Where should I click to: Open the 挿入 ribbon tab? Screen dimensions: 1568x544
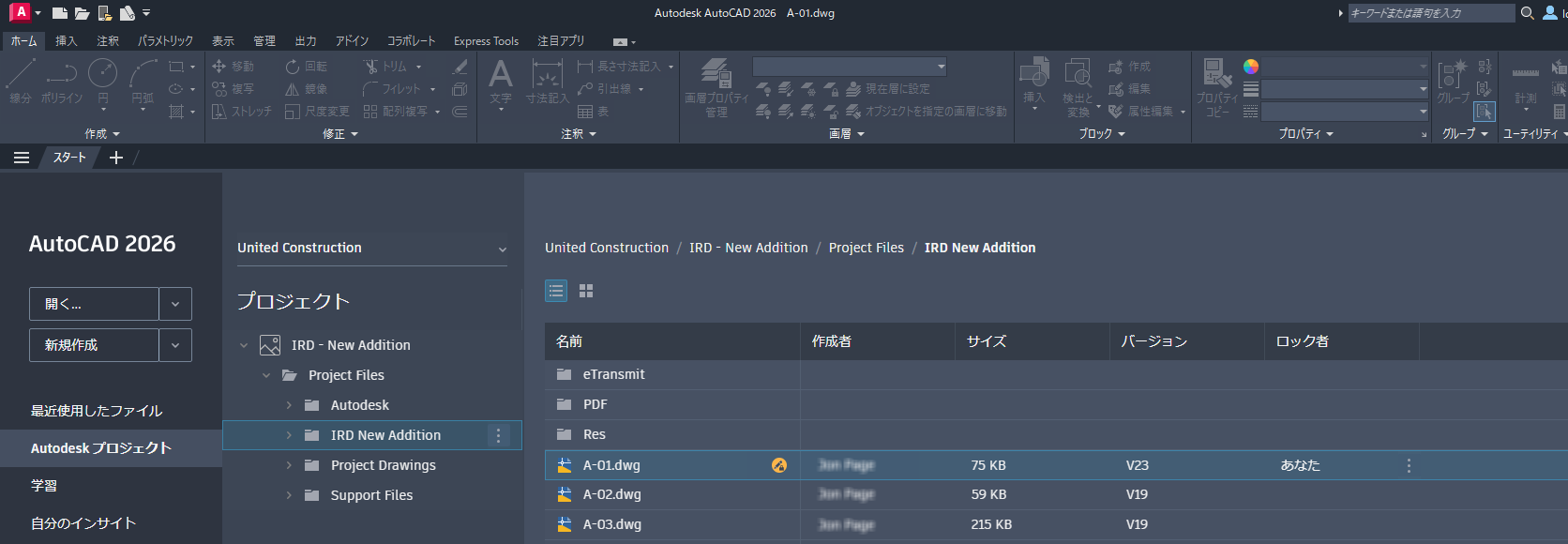[66, 41]
